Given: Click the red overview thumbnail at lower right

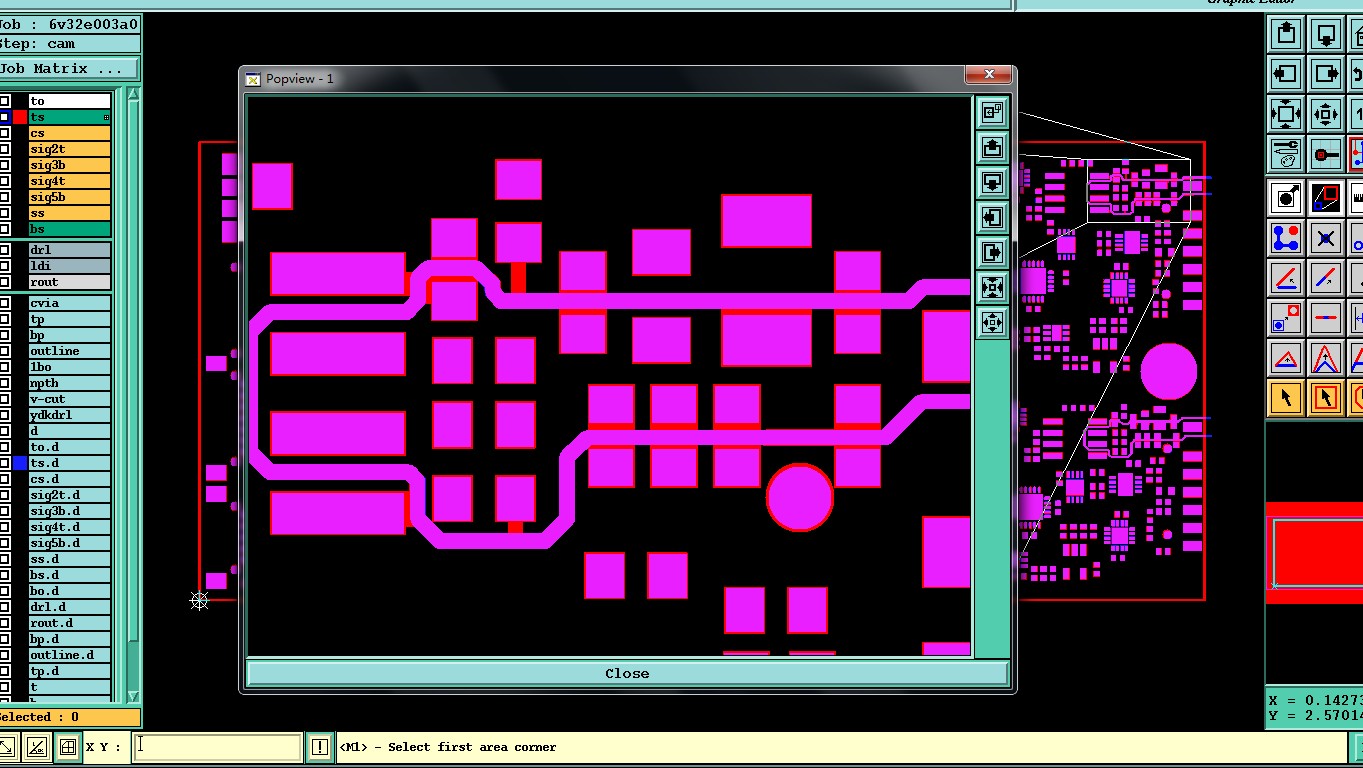Looking at the screenshot, I should point(1314,552).
